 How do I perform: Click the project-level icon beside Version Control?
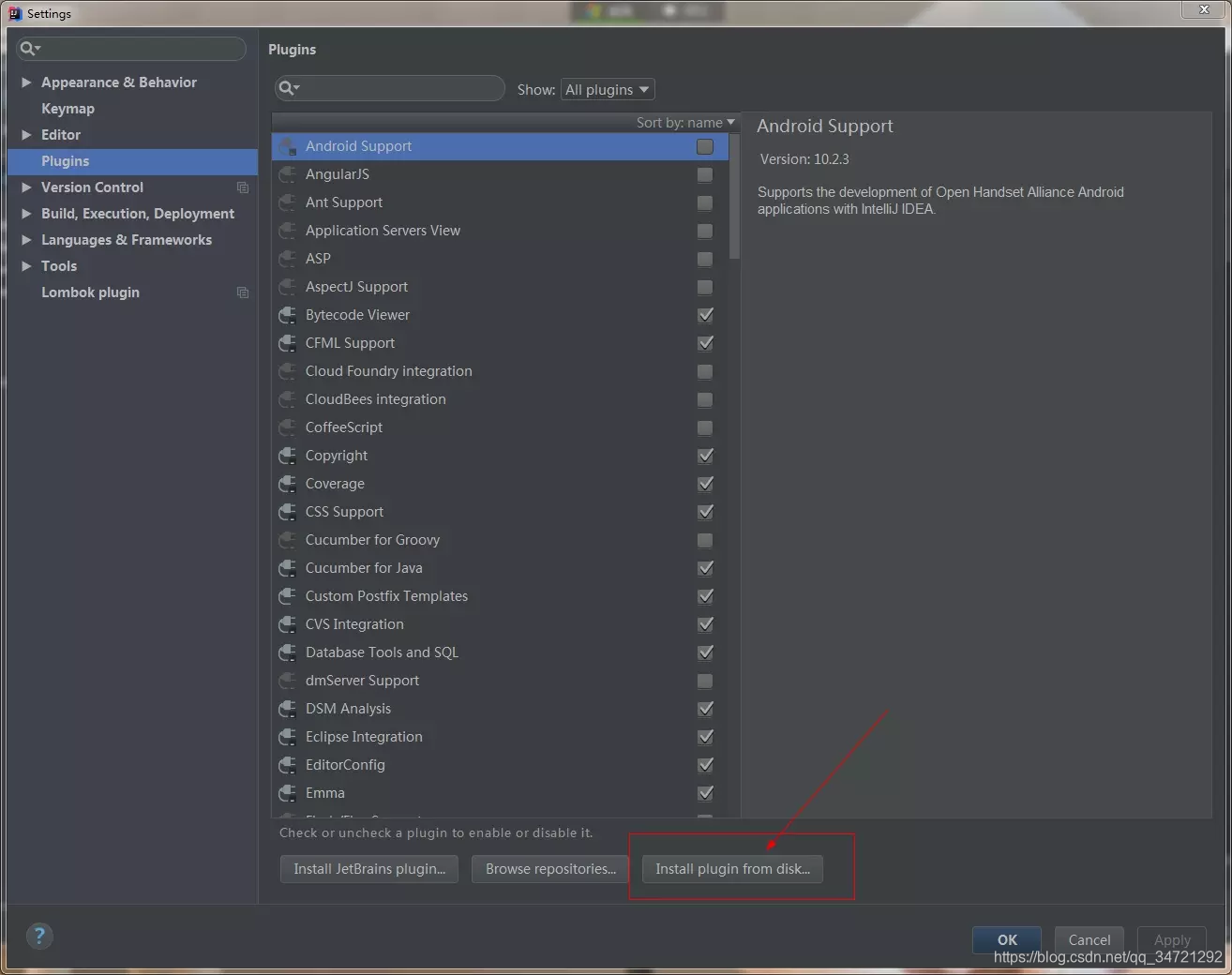[243, 187]
